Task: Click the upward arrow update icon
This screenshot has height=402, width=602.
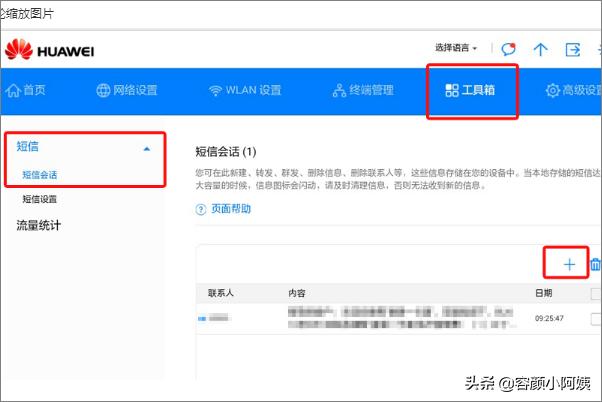Action: pos(541,49)
